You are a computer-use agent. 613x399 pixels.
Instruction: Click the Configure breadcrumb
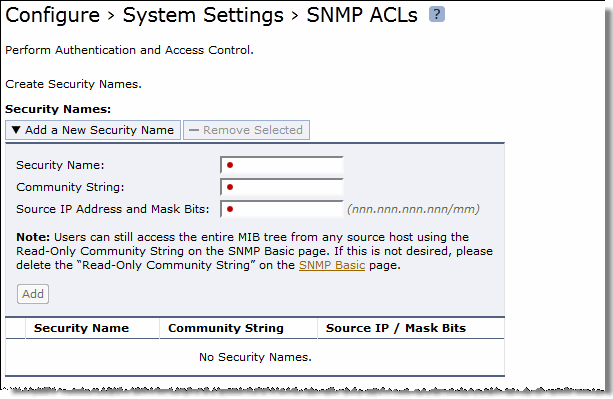point(52,15)
